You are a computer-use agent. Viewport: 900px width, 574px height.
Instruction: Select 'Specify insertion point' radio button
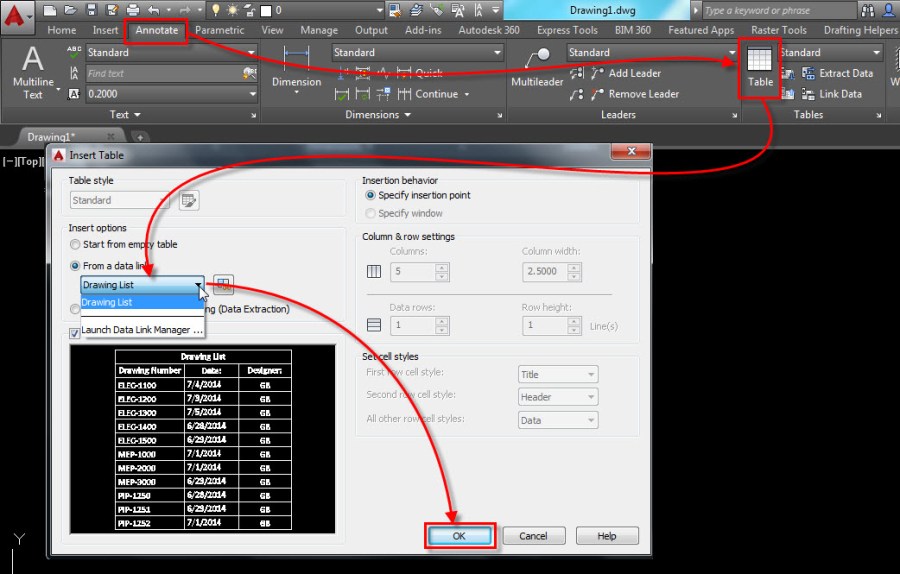[x=371, y=195]
